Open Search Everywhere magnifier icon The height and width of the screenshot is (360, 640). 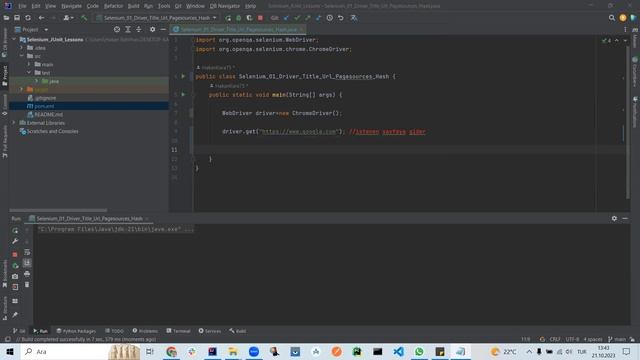pyautogui.click(x=611, y=18)
